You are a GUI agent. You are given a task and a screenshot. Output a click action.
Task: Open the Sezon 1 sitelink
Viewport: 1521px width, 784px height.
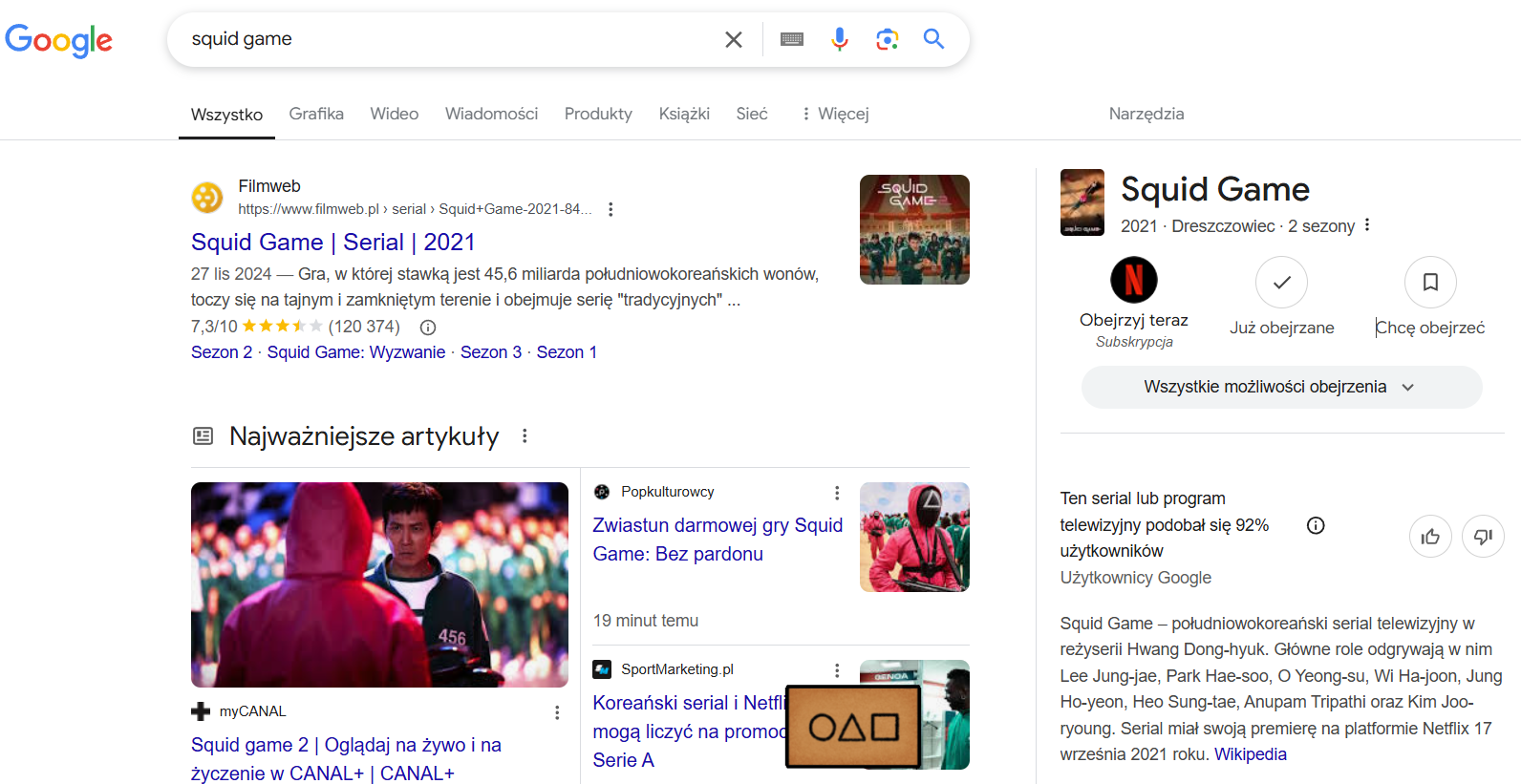click(x=567, y=352)
